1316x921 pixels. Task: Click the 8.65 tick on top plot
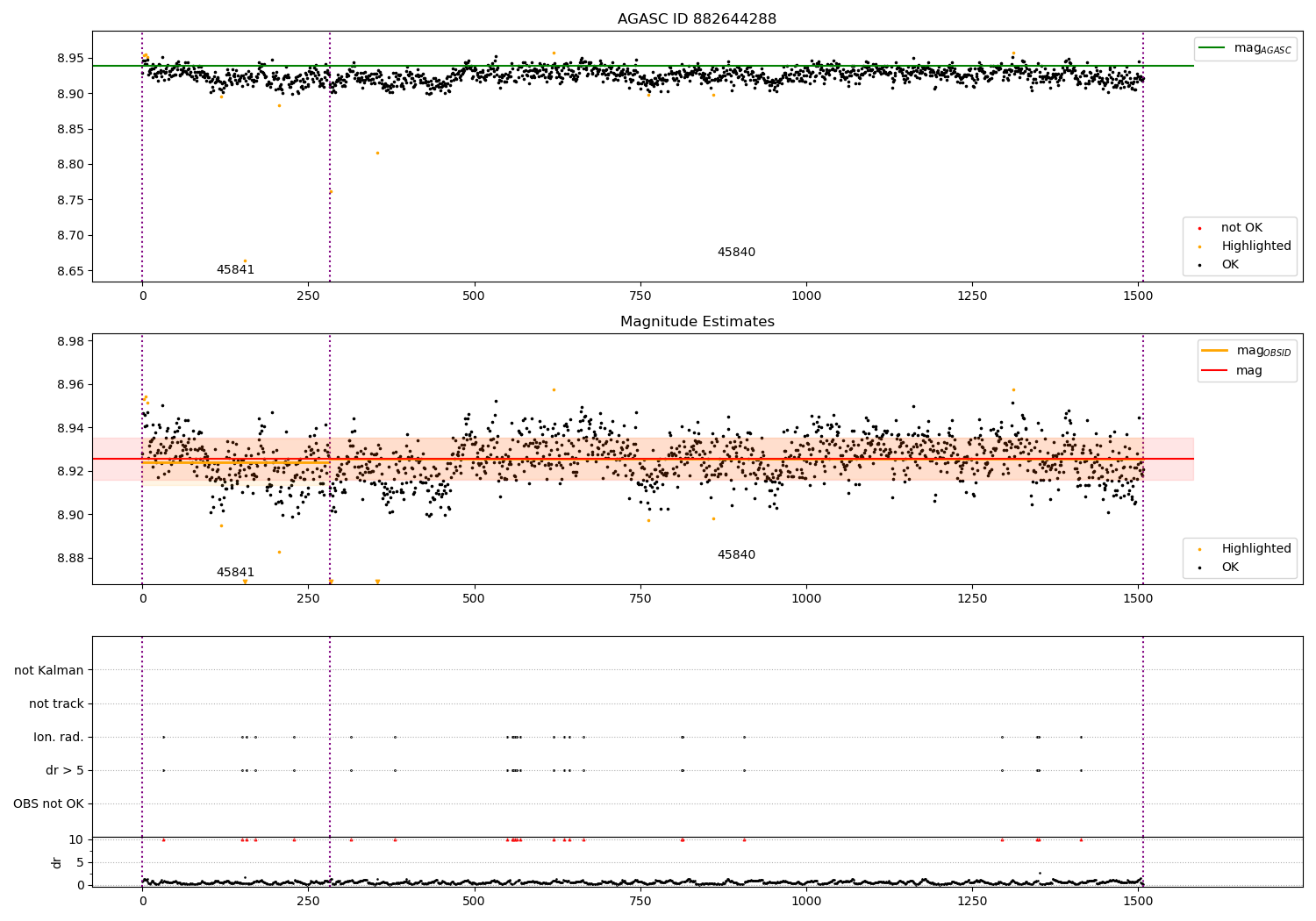(x=71, y=271)
